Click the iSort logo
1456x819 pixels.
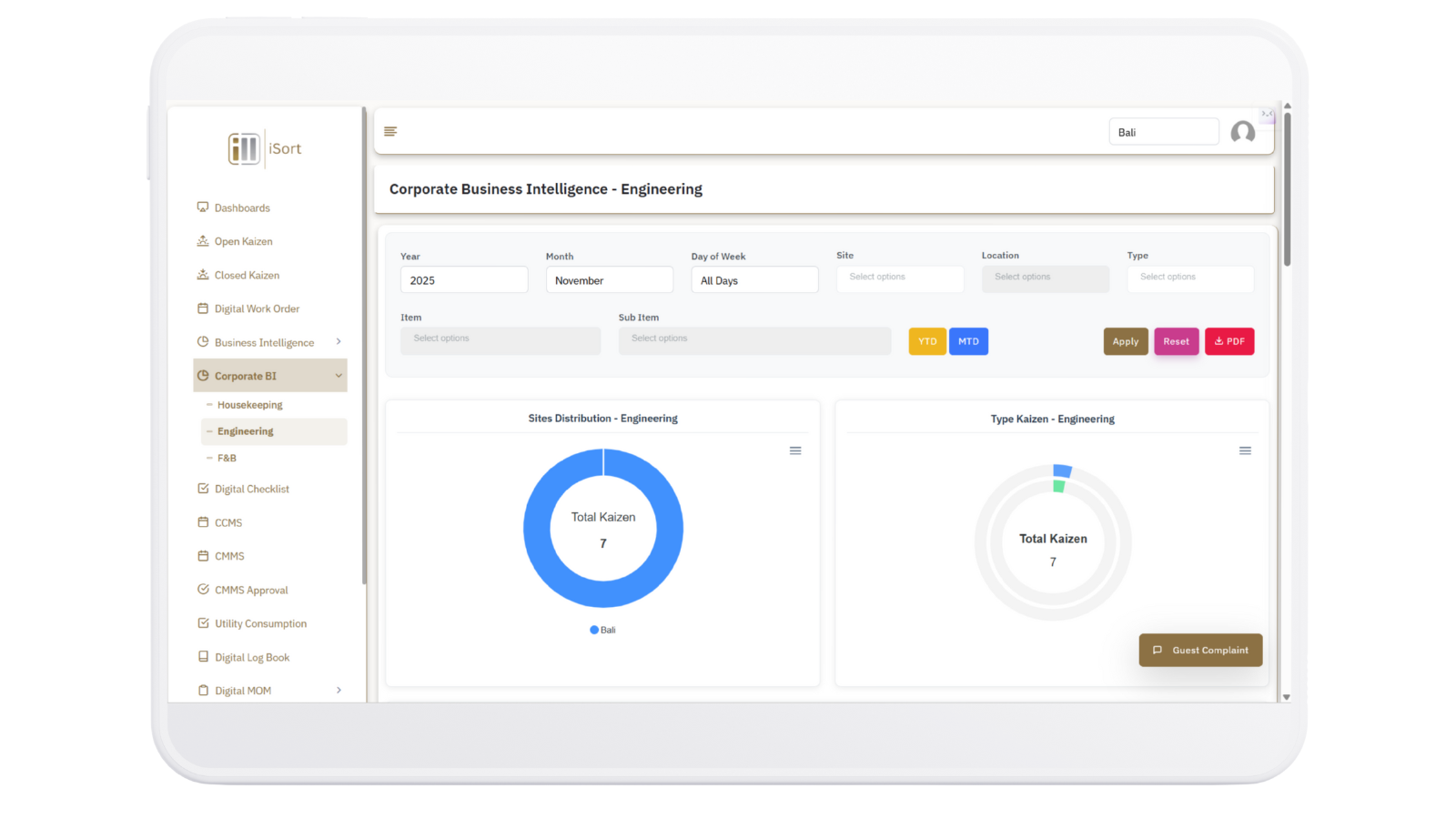(264, 148)
